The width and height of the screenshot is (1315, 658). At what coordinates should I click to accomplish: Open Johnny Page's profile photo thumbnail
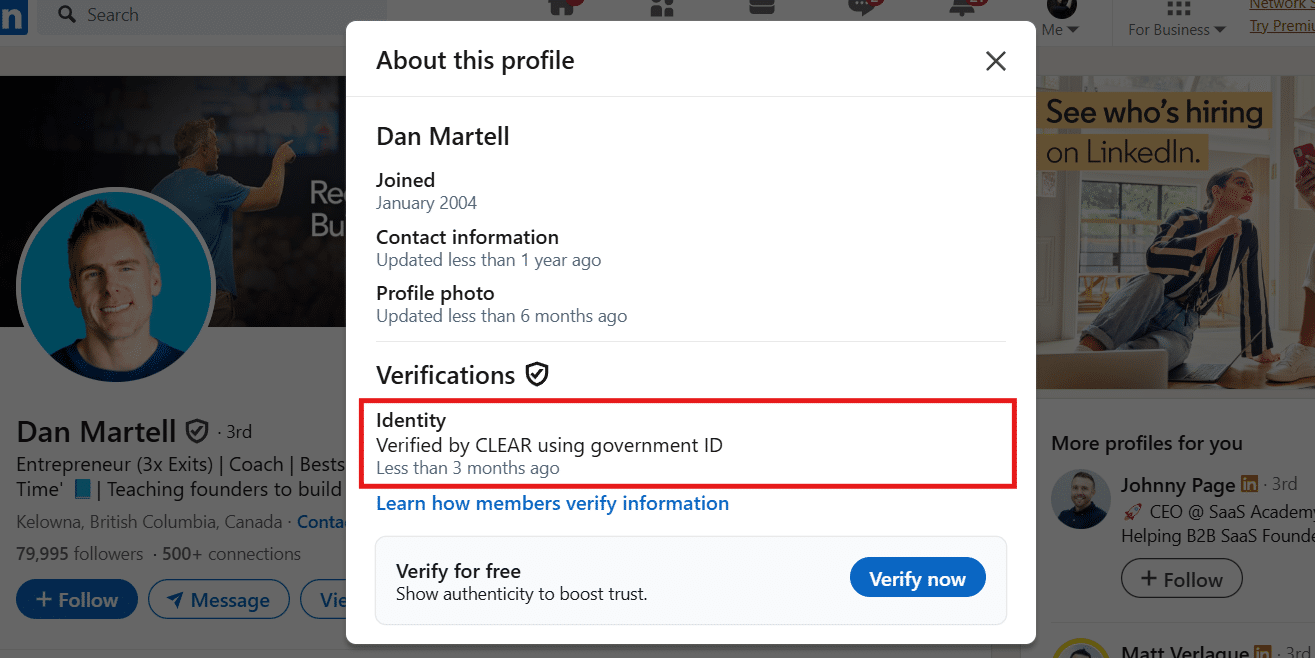pos(1081,498)
